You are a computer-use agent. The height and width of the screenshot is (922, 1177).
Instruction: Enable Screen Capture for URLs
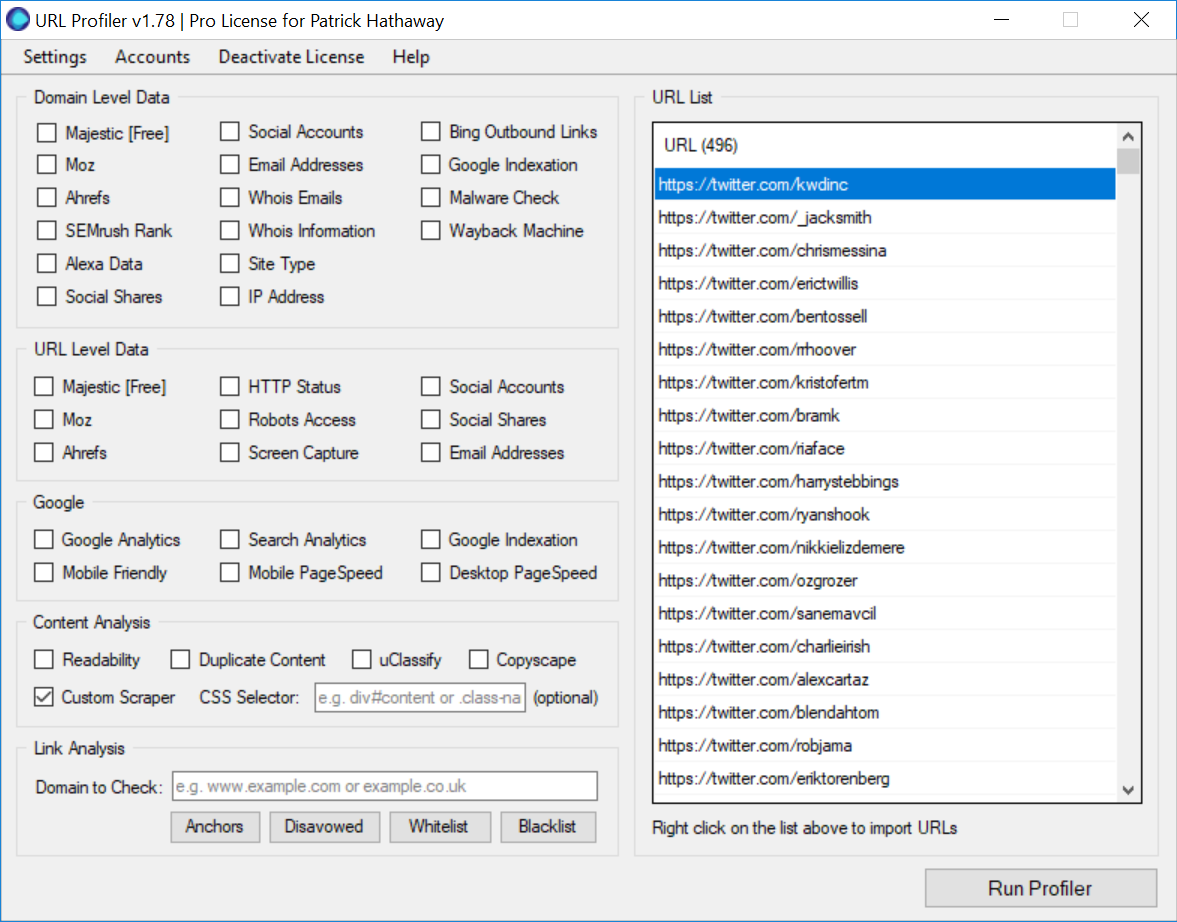point(229,453)
